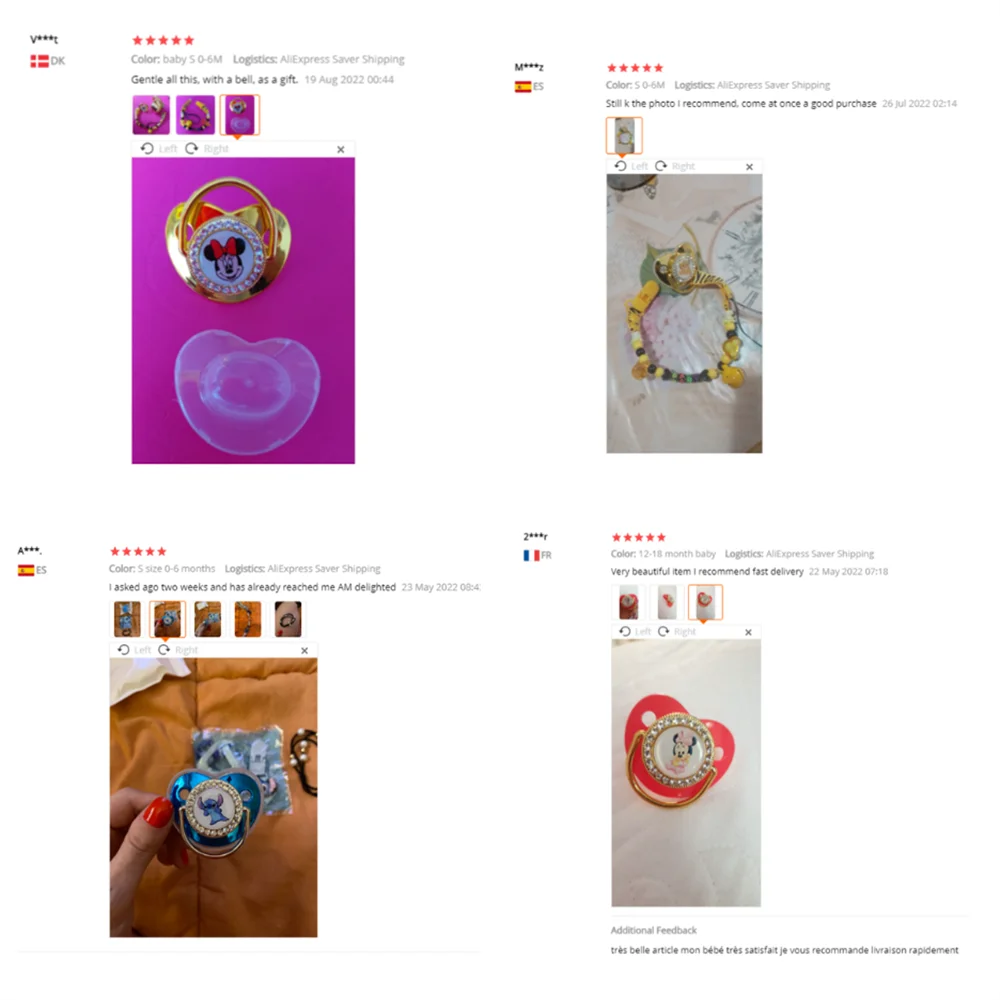
Task: Close the enlarged photo in M***z's review
Action: (x=749, y=166)
